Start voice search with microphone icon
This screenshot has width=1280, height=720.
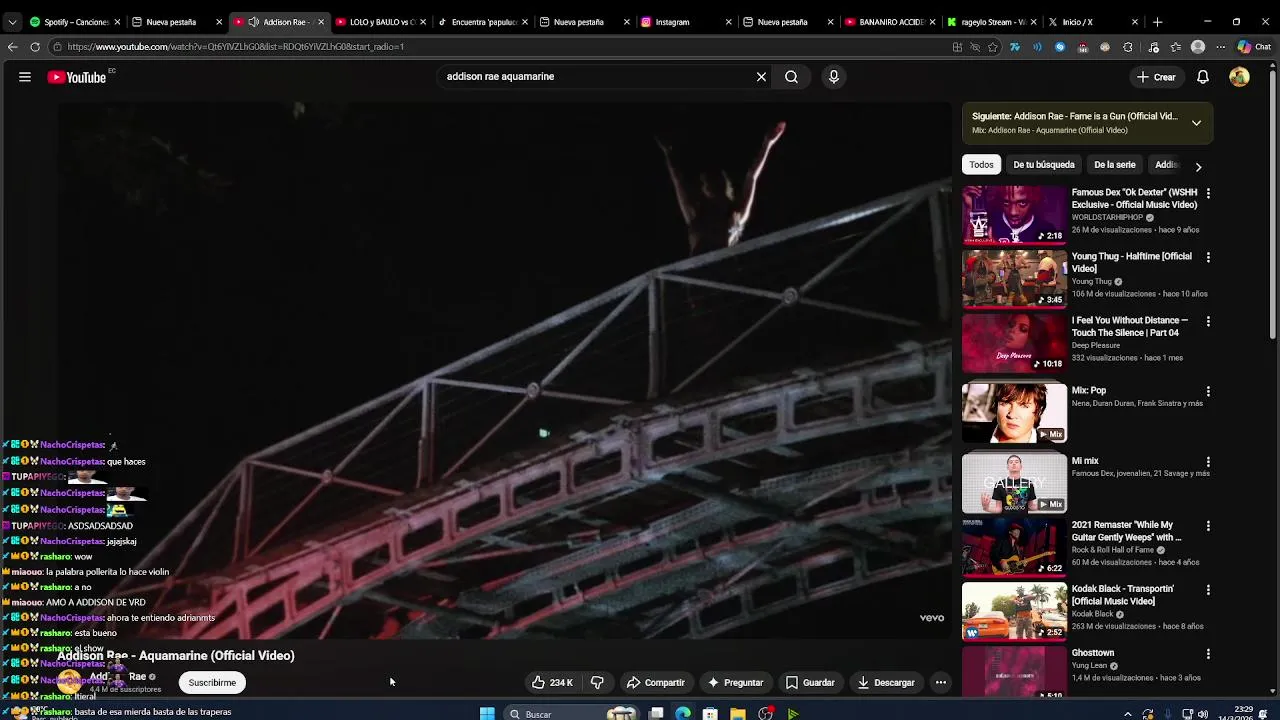click(834, 77)
